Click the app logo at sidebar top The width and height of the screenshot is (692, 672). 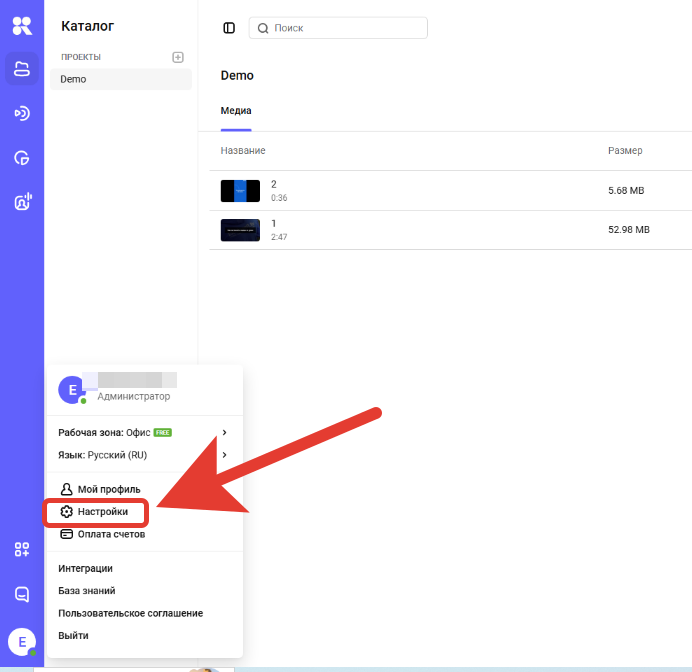point(22,26)
